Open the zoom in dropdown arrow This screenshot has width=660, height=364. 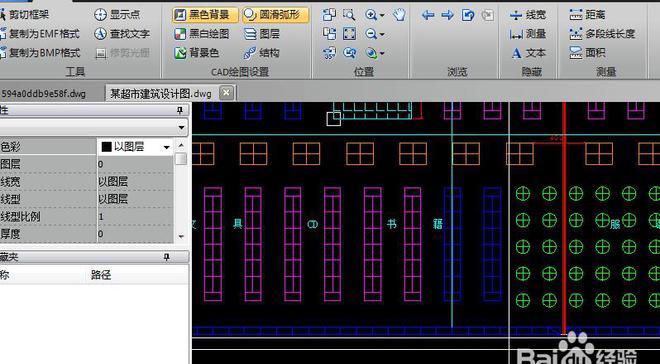point(382,16)
